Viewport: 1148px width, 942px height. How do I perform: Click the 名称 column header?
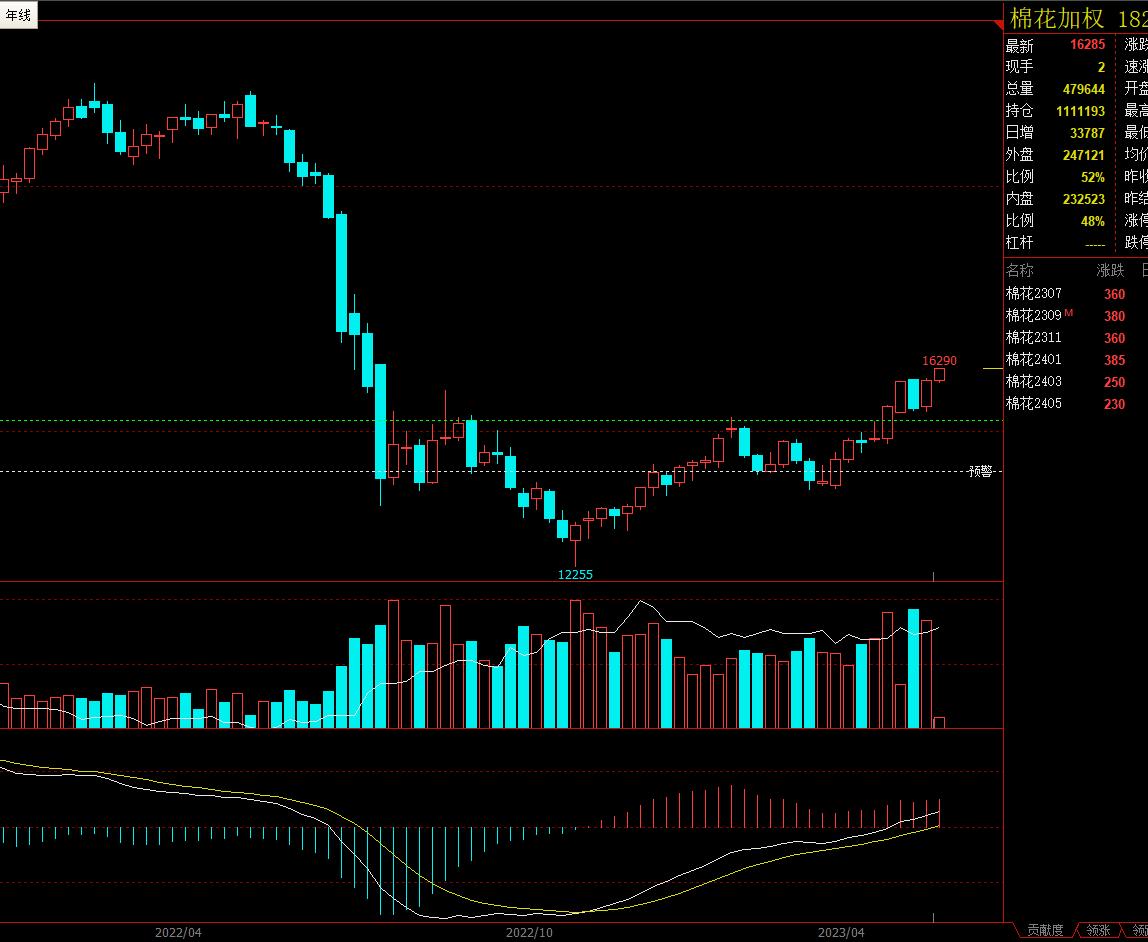1019,271
